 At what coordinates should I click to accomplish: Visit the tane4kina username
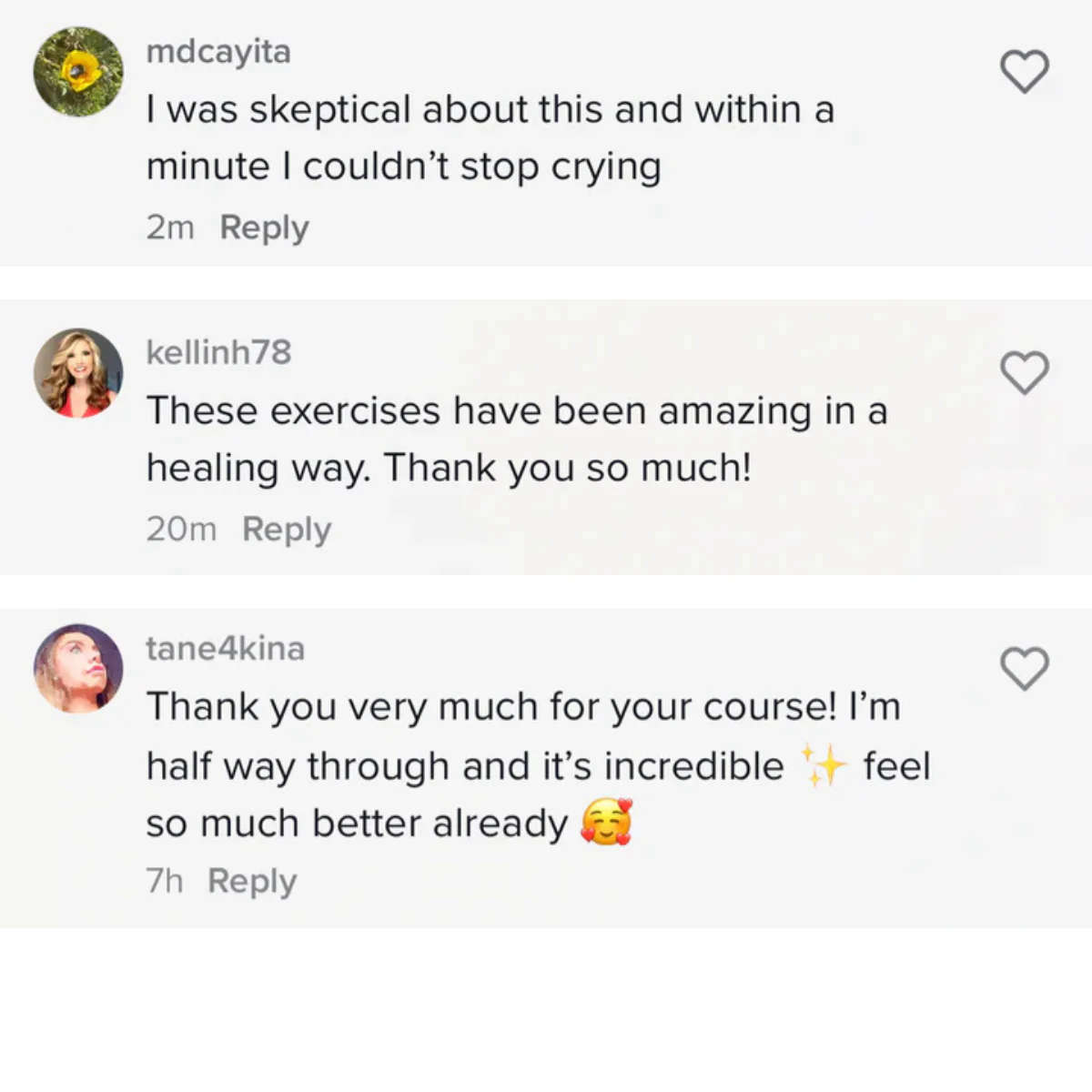[225, 649]
